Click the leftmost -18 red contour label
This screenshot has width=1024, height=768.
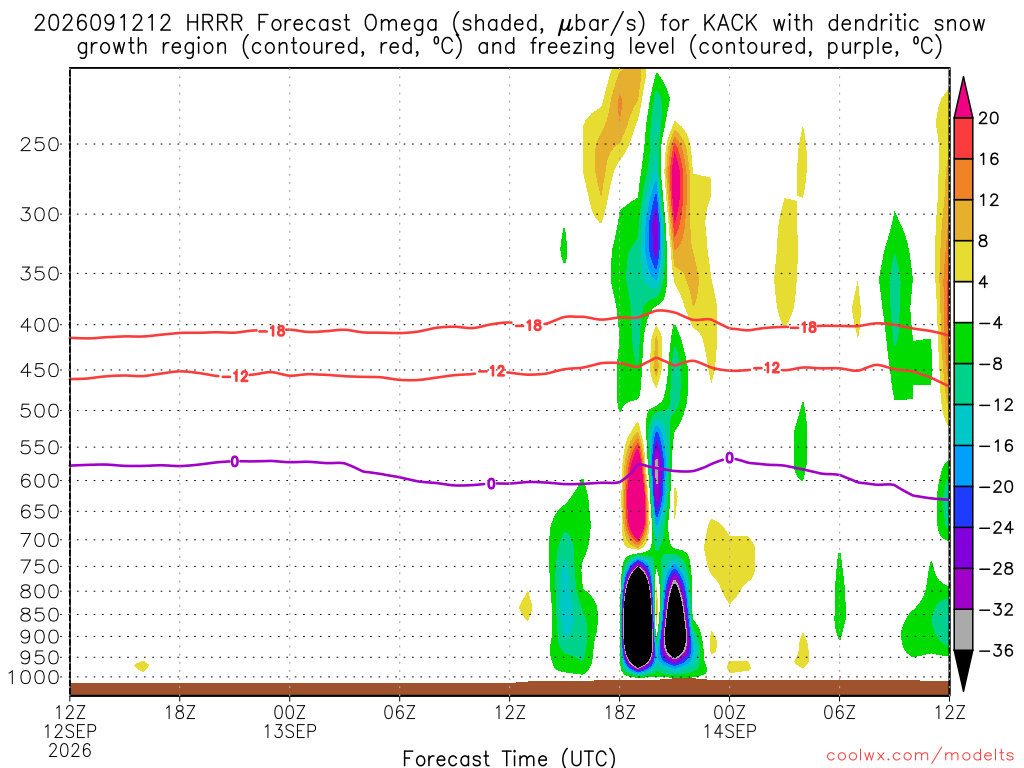coord(272,331)
